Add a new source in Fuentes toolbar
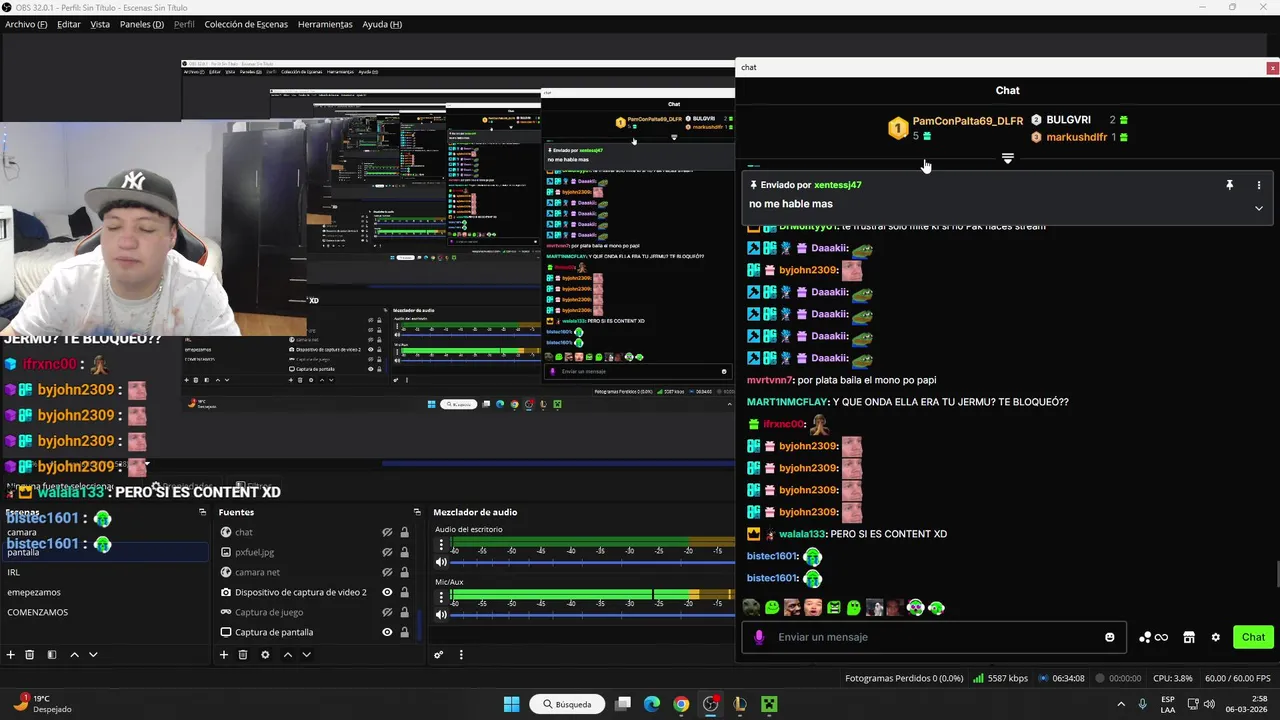This screenshot has height=720, width=1280. (x=224, y=655)
